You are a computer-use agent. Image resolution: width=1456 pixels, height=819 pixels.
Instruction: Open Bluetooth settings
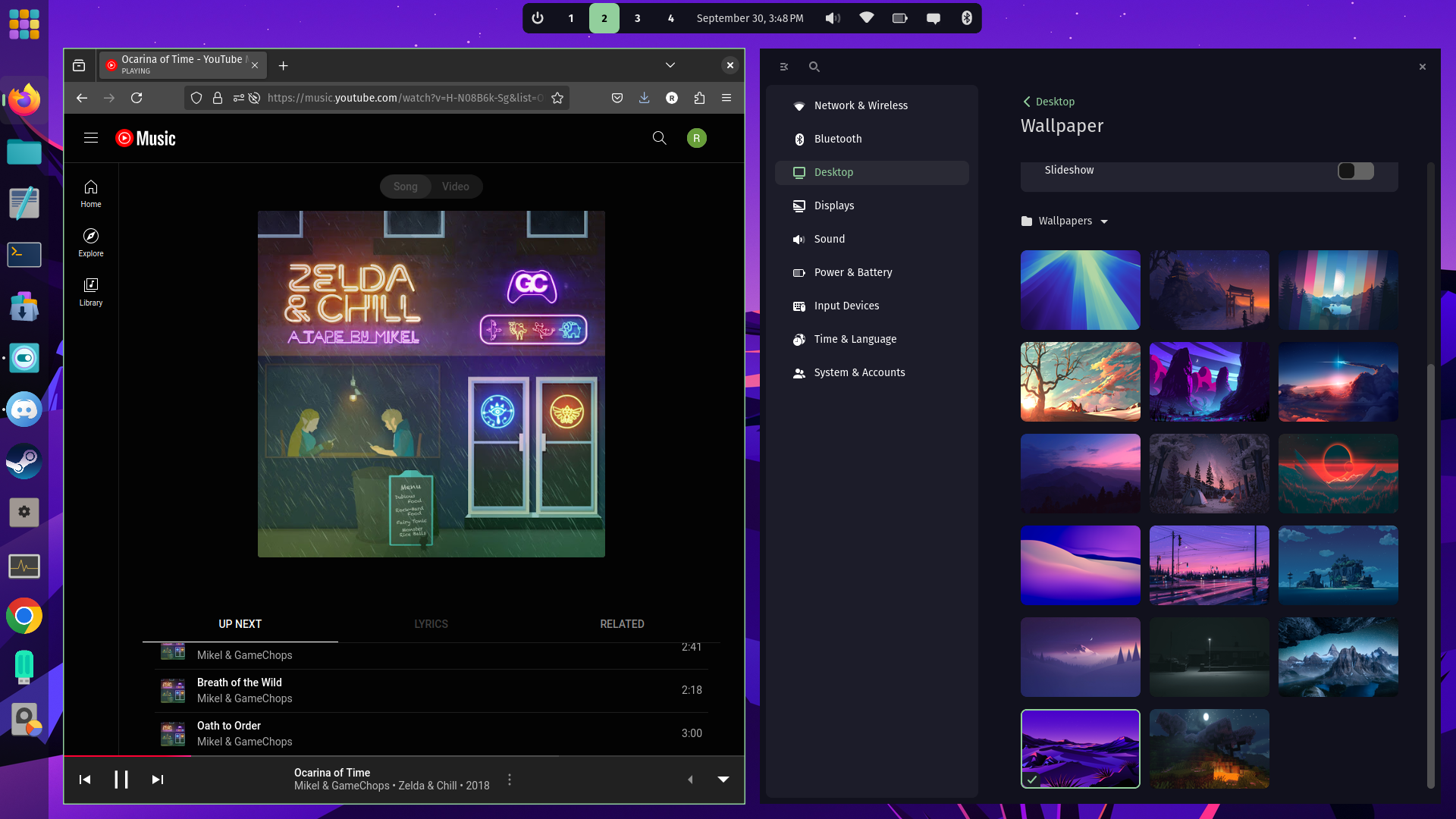click(x=837, y=139)
